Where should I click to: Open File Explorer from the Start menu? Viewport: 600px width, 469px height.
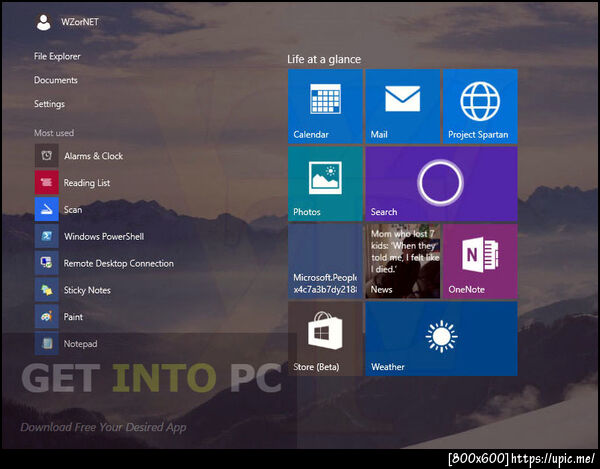click(57, 56)
